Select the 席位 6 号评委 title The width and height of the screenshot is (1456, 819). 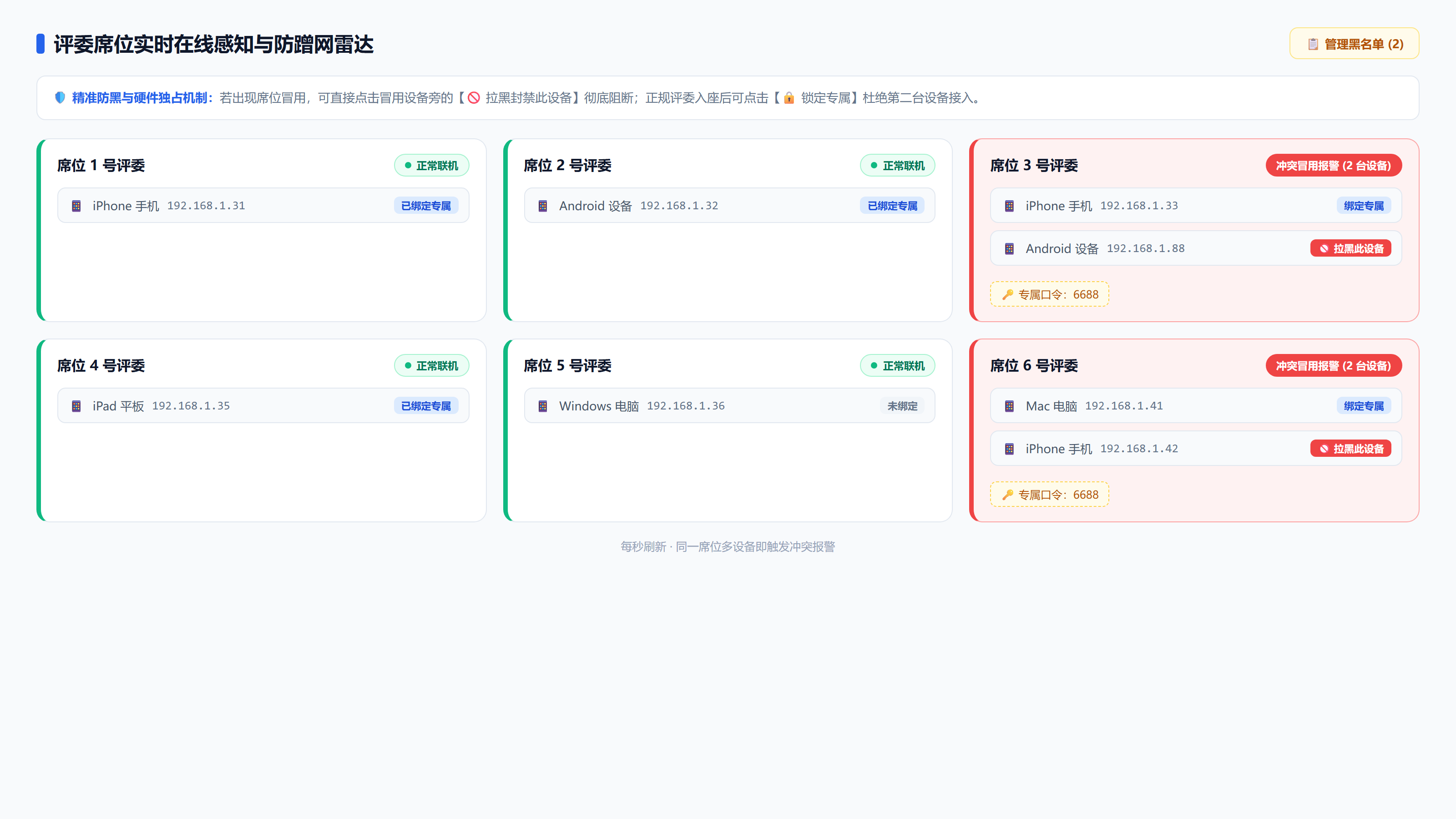pos(1034,365)
